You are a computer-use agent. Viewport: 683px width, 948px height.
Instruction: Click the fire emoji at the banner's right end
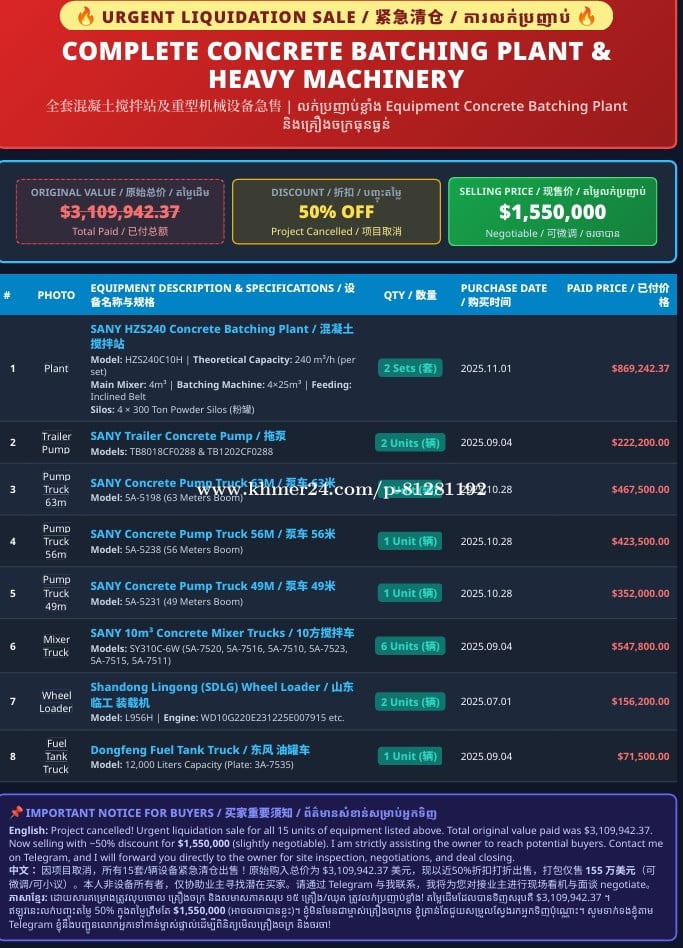pyautogui.click(x=586, y=16)
